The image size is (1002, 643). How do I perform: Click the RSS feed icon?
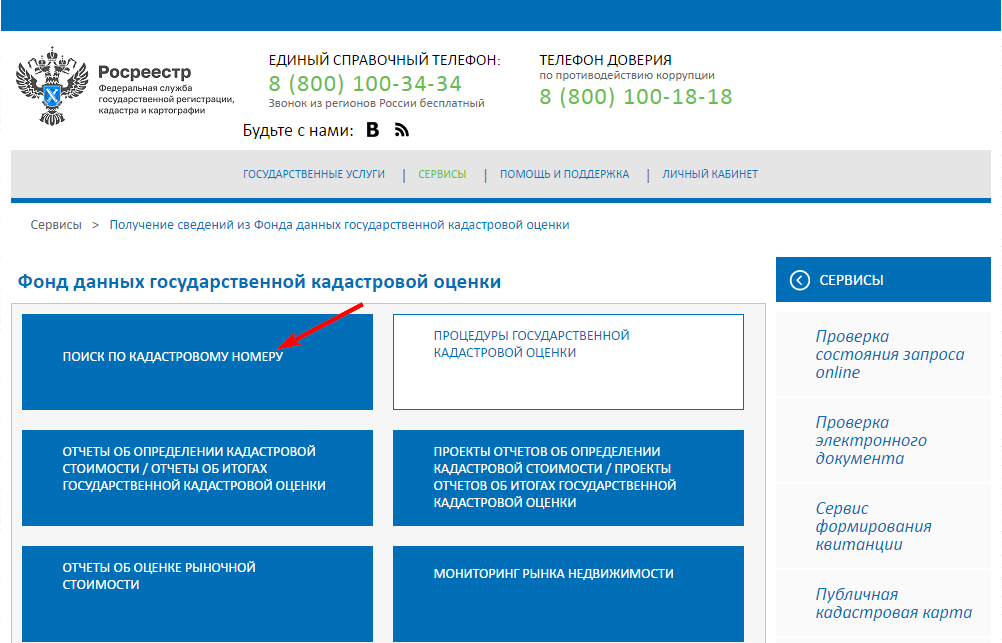[400, 130]
